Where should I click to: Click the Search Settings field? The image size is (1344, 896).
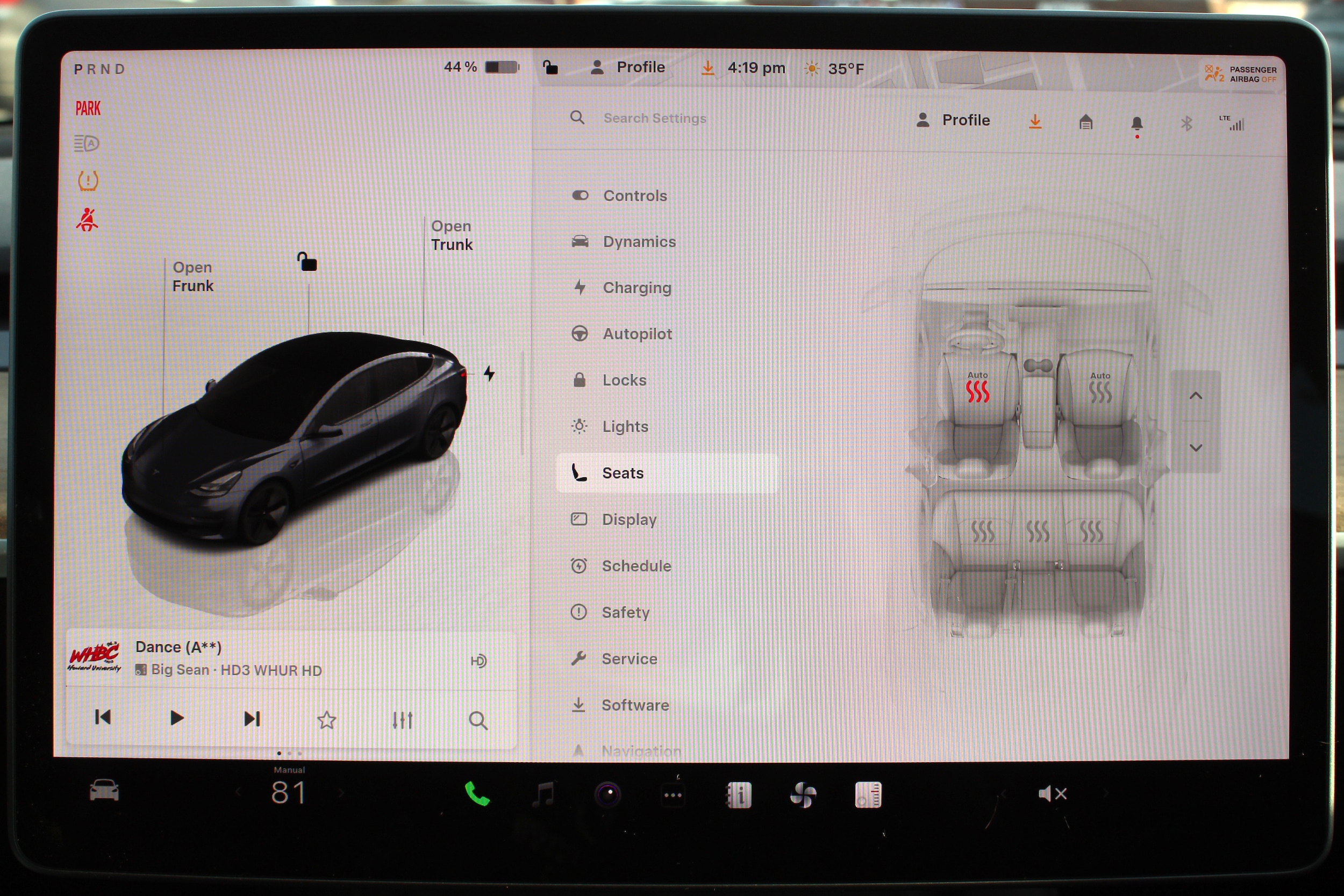tap(654, 118)
